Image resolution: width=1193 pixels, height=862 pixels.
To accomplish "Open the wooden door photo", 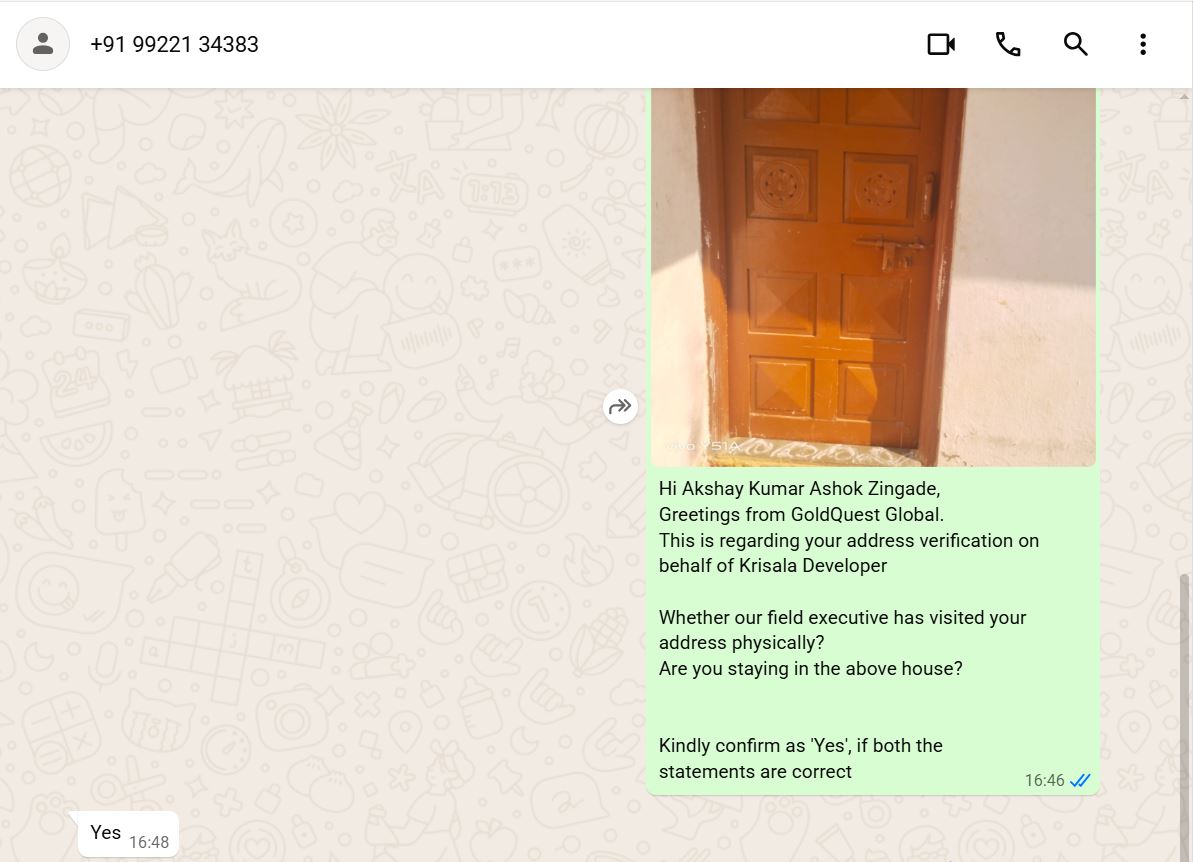I will point(873,277).
